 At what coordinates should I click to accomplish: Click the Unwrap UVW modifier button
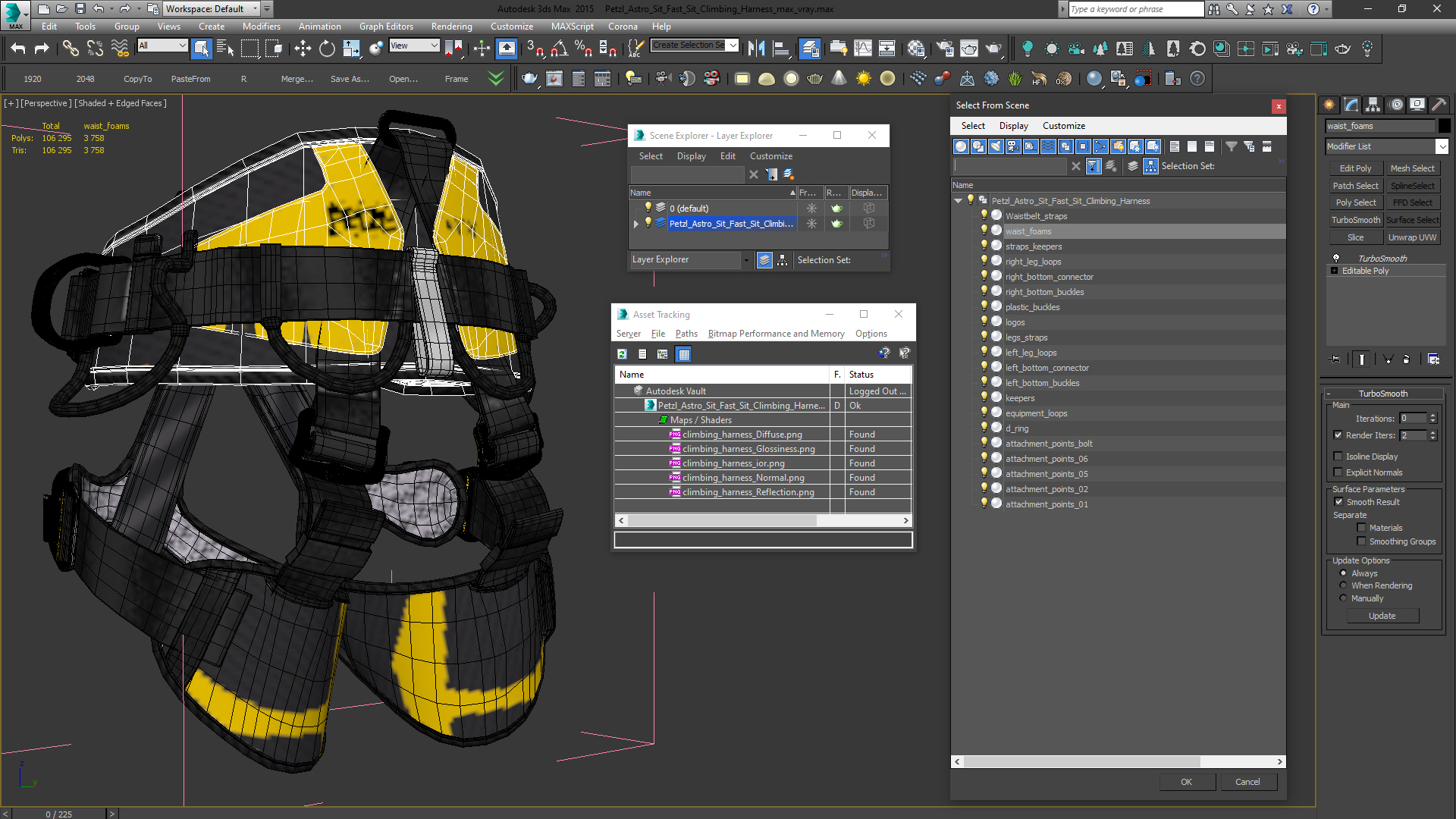pos(1412,237)
